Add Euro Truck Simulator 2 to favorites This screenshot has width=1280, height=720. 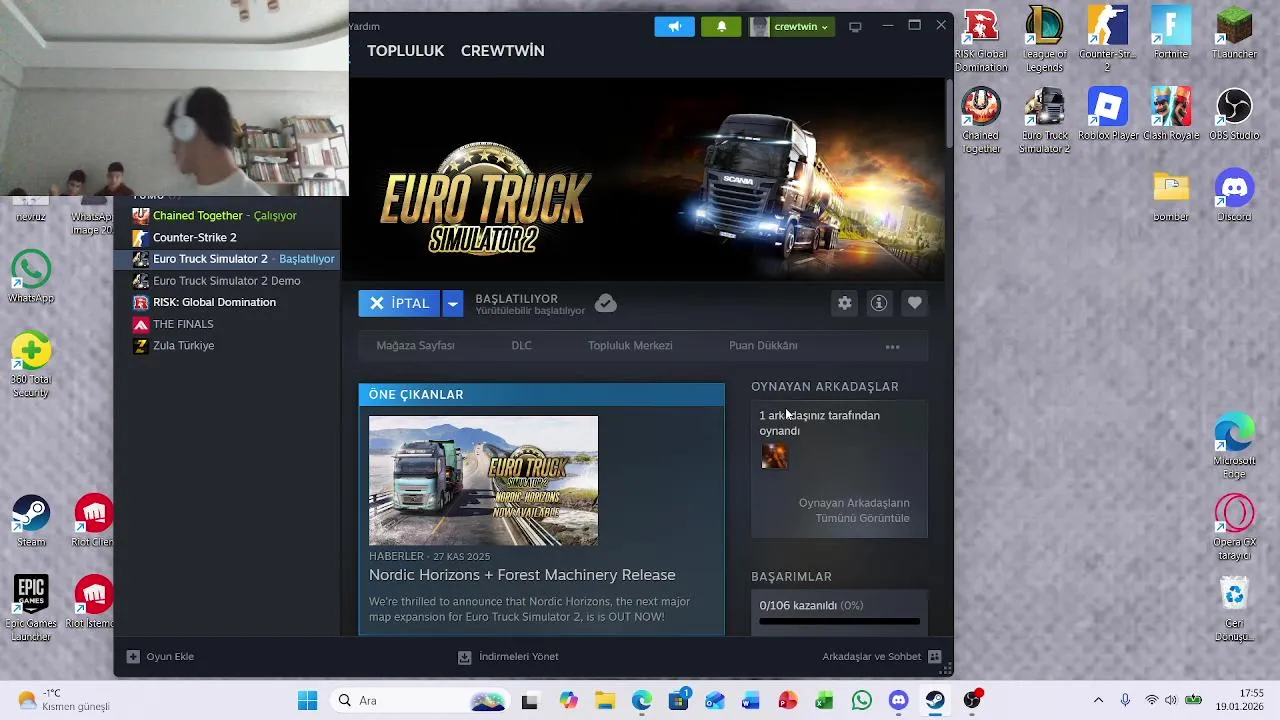tap(914, 303)
